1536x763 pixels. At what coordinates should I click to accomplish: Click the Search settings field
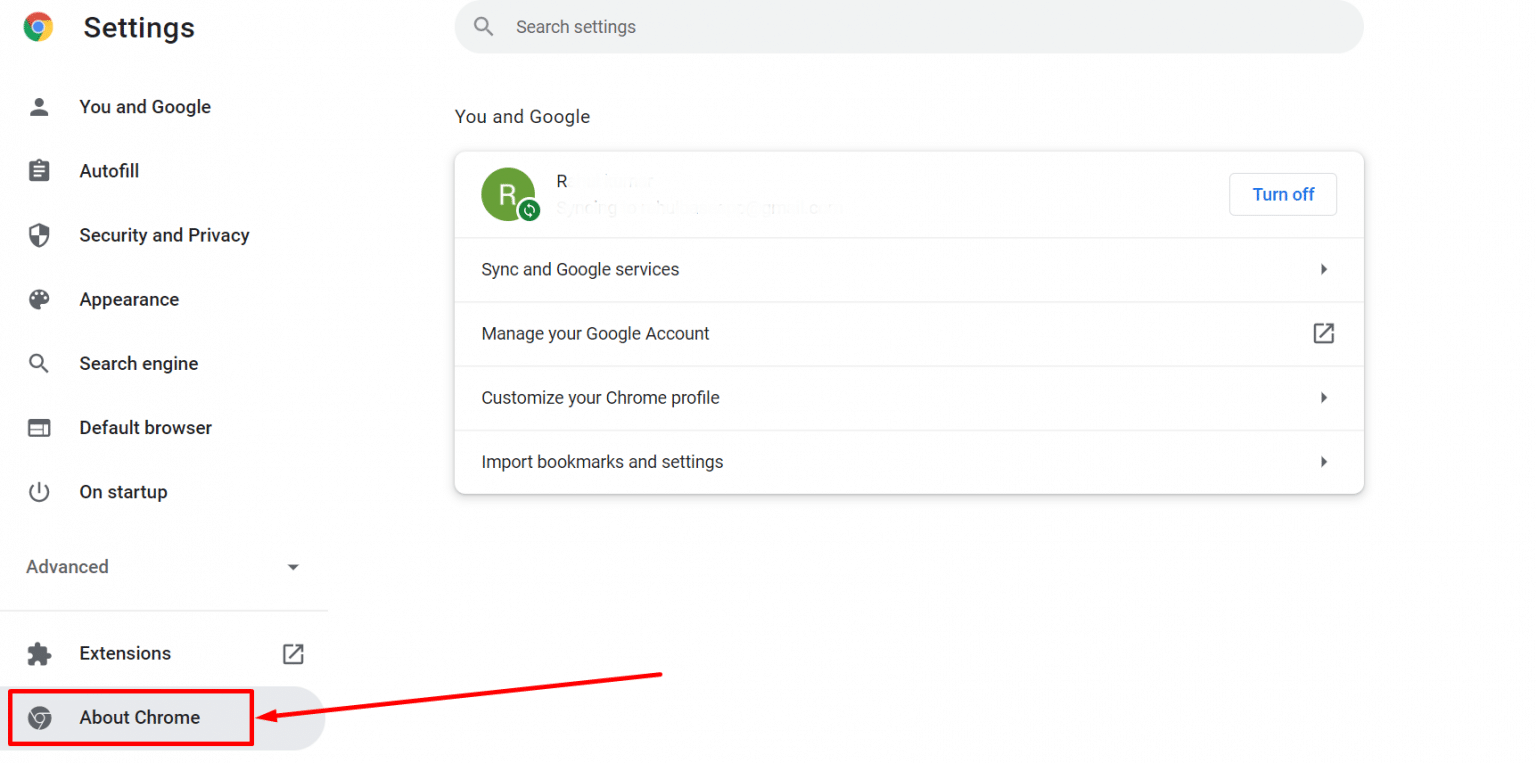click(908, 27)
